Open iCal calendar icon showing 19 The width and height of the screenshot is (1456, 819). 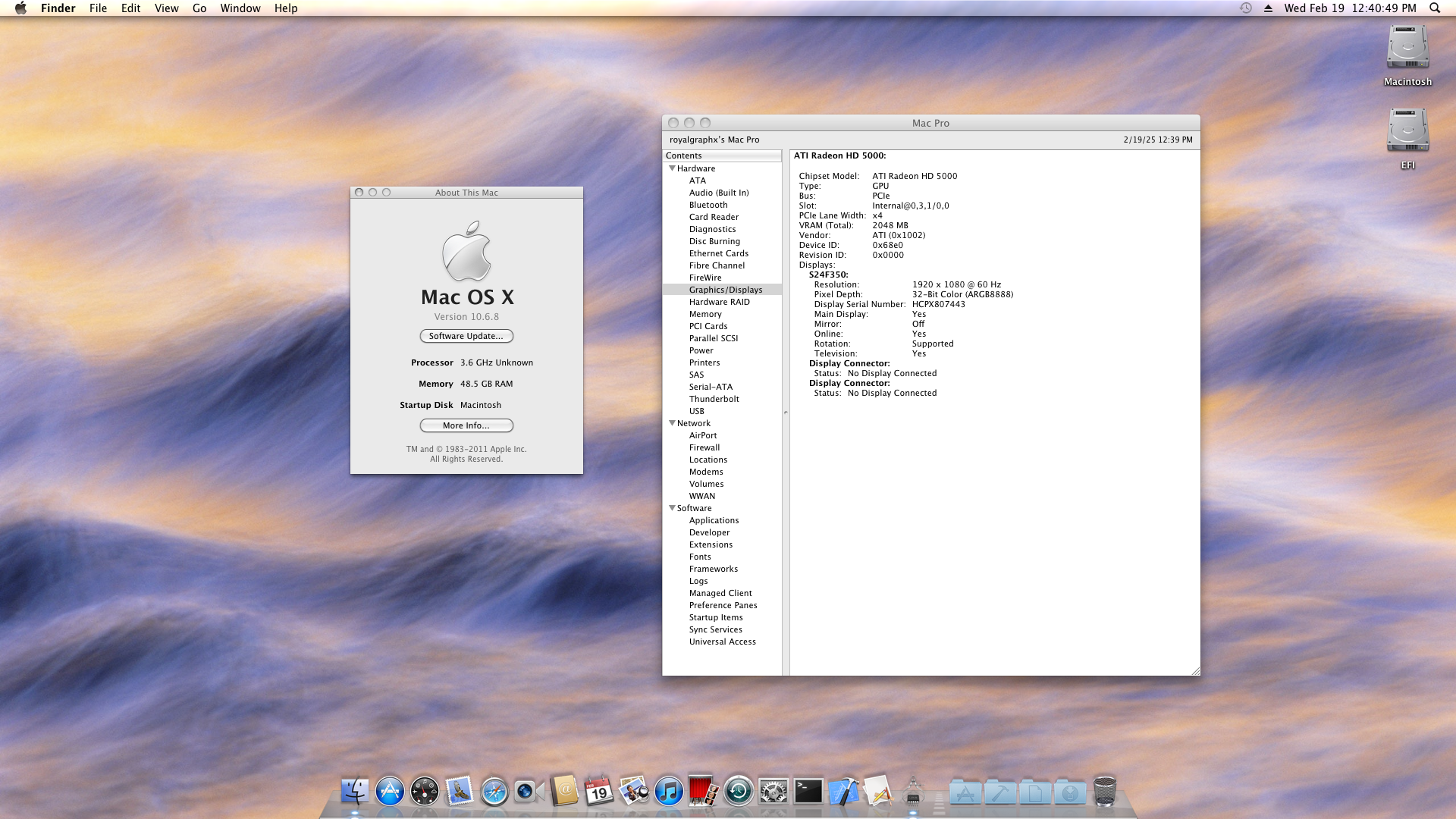[x=599, y=792]
